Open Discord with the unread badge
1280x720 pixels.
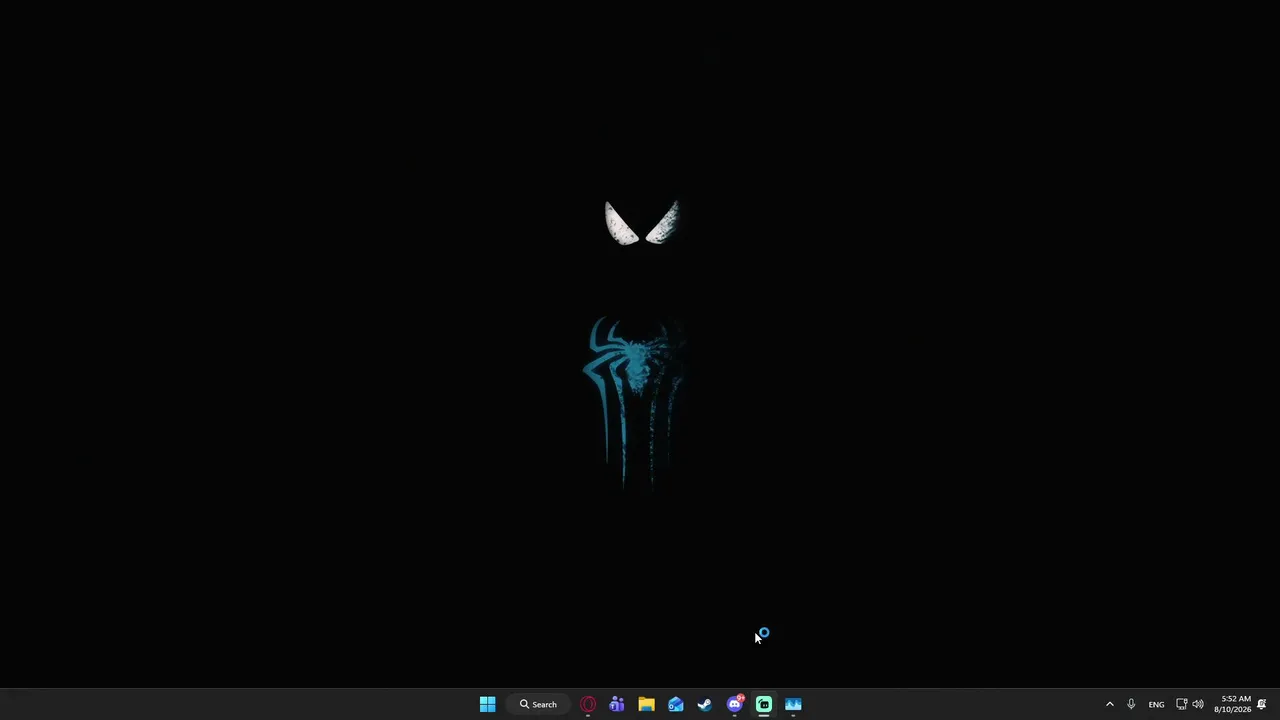click(x=735, y=704)
